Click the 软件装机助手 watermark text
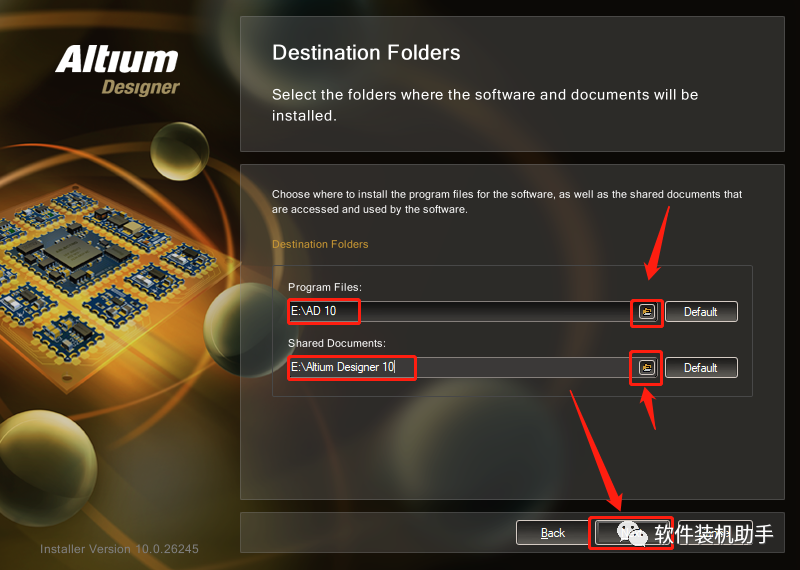 click(x=714, y=534)
